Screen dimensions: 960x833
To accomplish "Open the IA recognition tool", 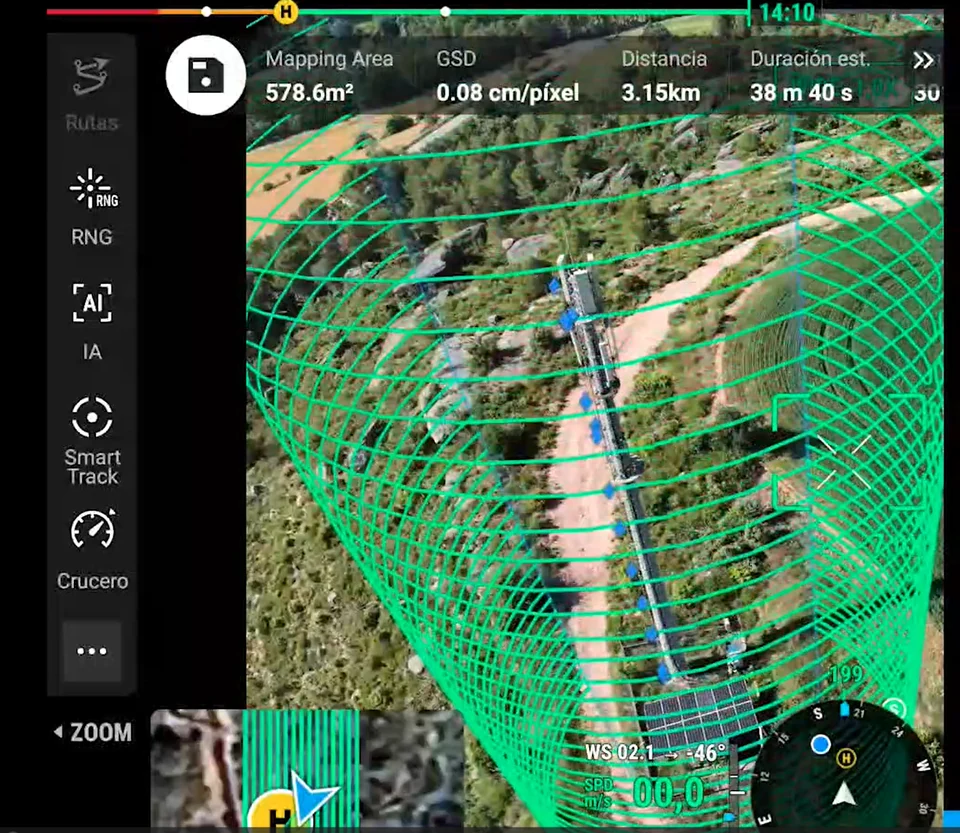I will pos(92,321).
